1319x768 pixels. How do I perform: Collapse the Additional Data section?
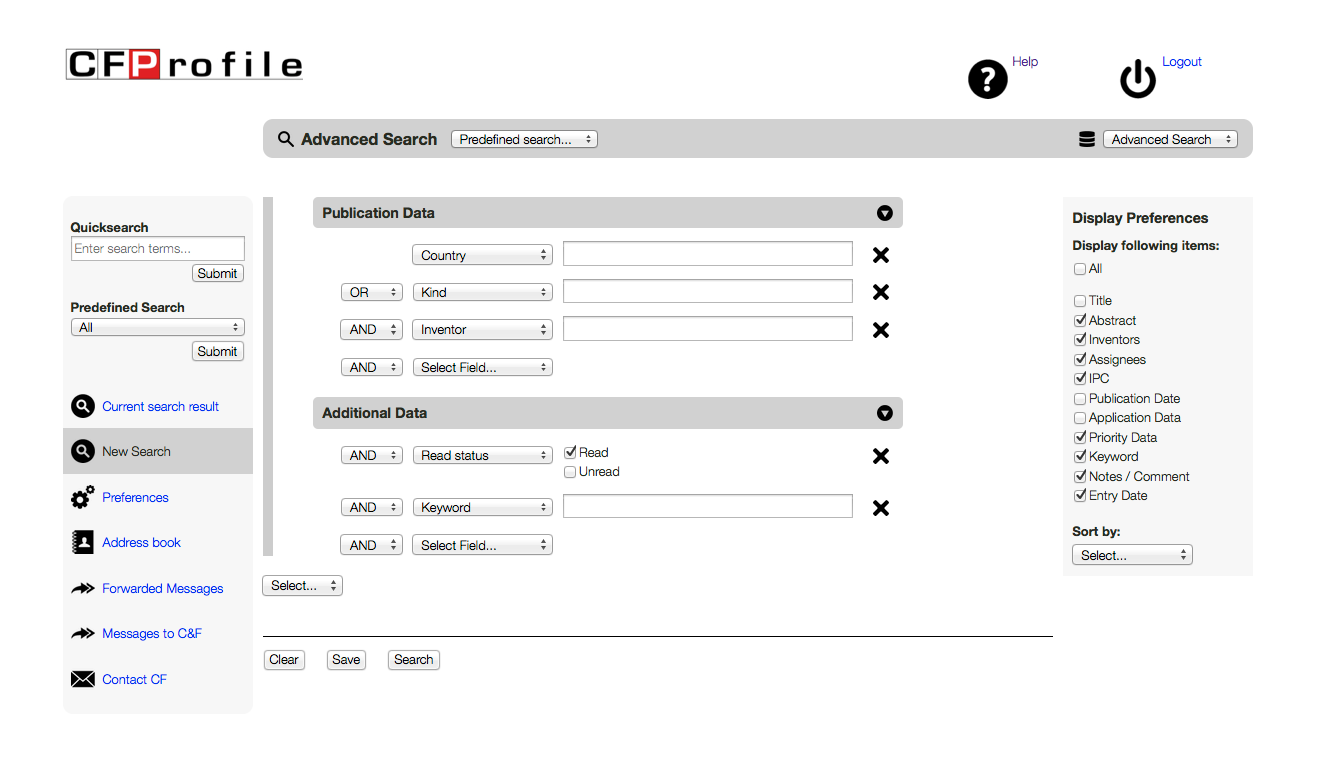[x=884, y=413]
